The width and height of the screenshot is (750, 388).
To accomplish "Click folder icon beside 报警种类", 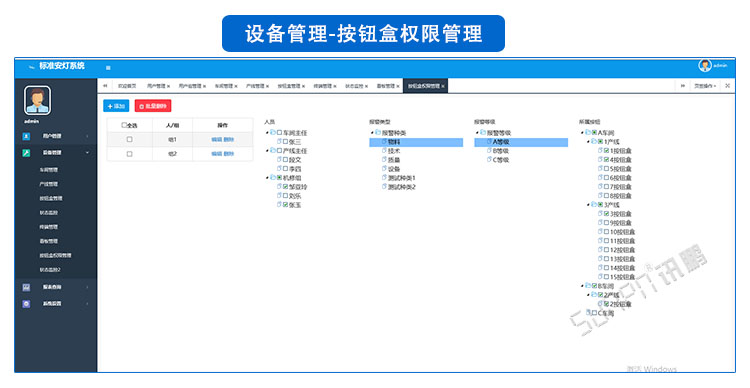I will click(x=377, y=133).
